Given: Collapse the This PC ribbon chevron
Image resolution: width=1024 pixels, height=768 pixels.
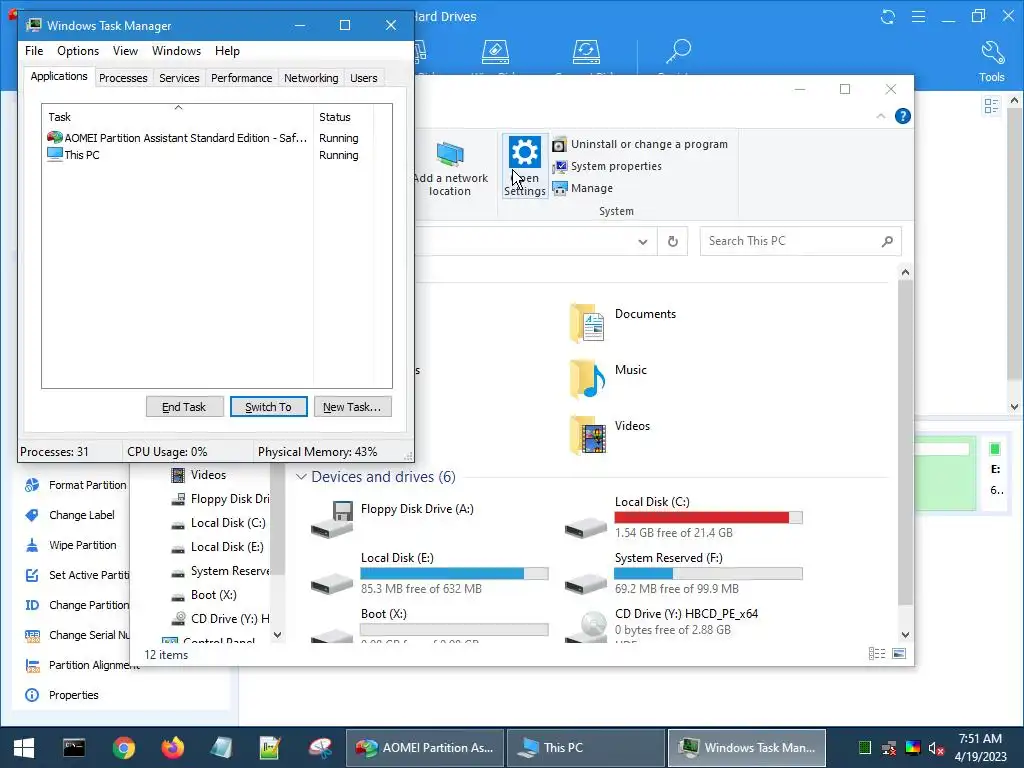Looking at the screenshot, I should tap(880, 116).
